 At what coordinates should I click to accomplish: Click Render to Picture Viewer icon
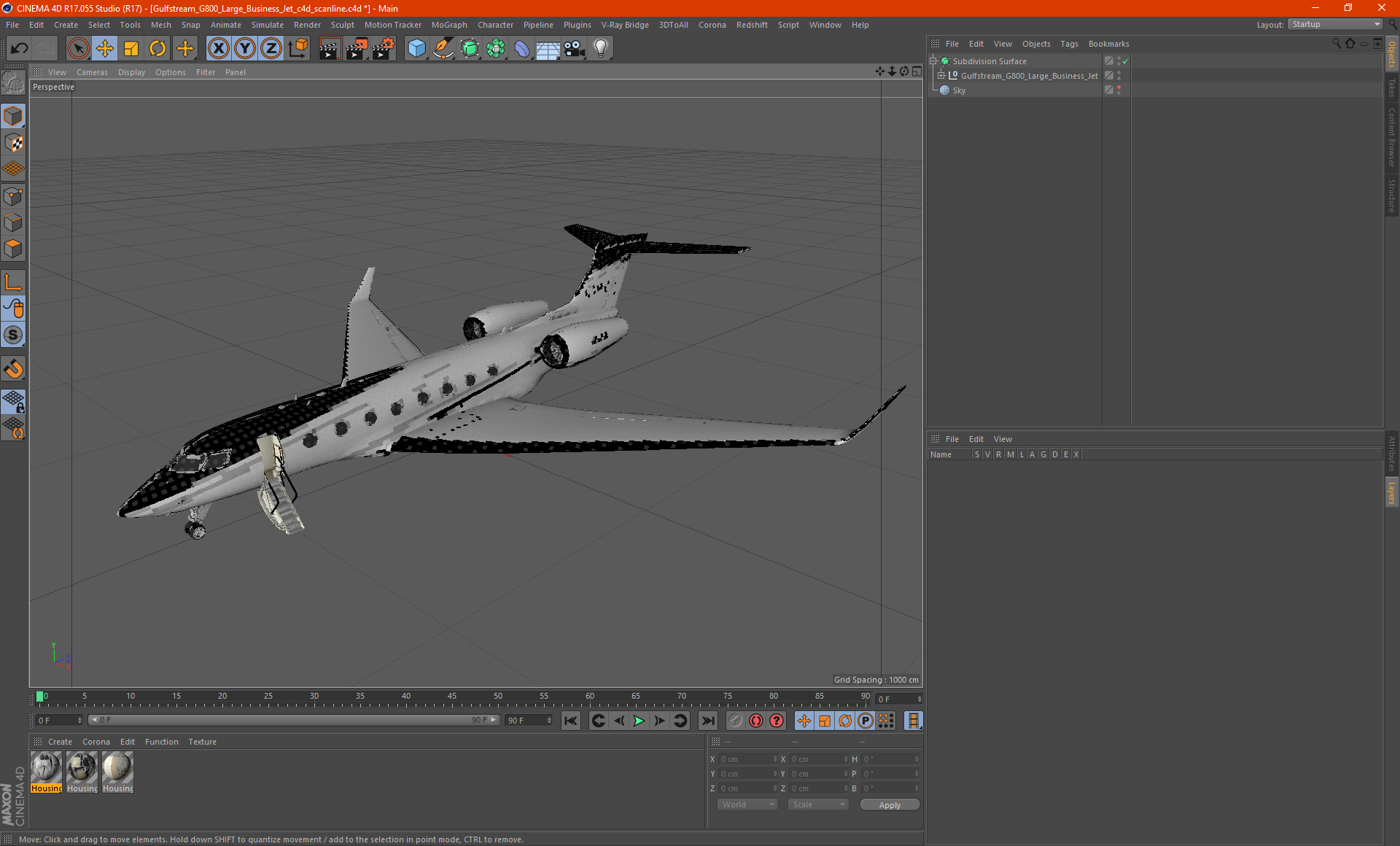[x=357, y=49]
